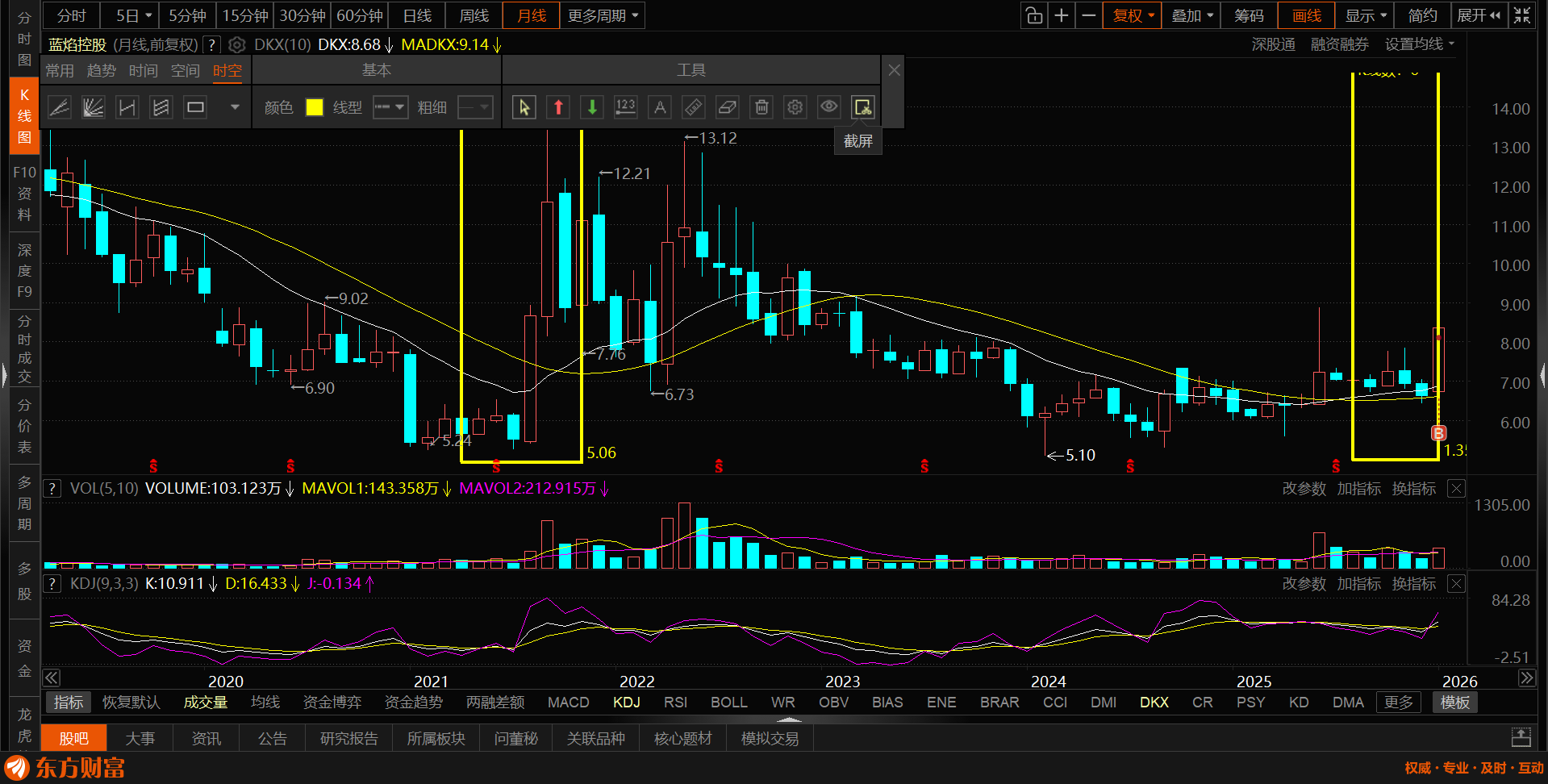Click the yellow line color swatch
1548x784 pixels.
coord(315,107)
